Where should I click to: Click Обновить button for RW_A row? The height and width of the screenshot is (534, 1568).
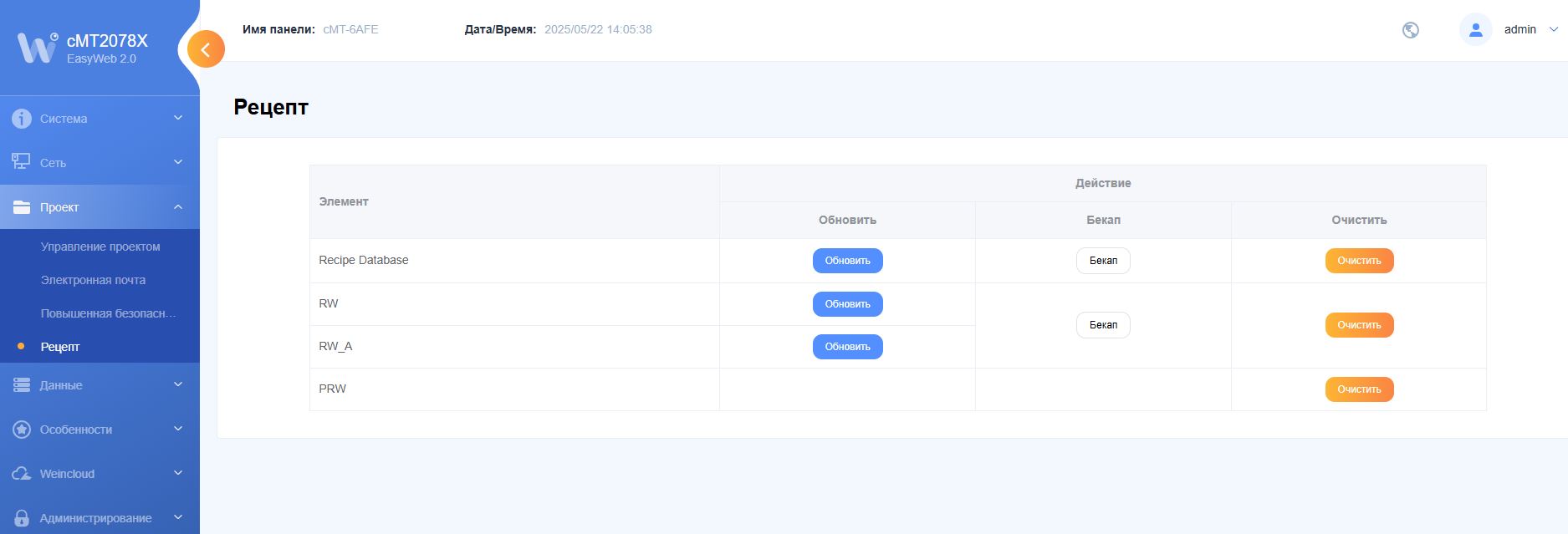pos(847,347)
